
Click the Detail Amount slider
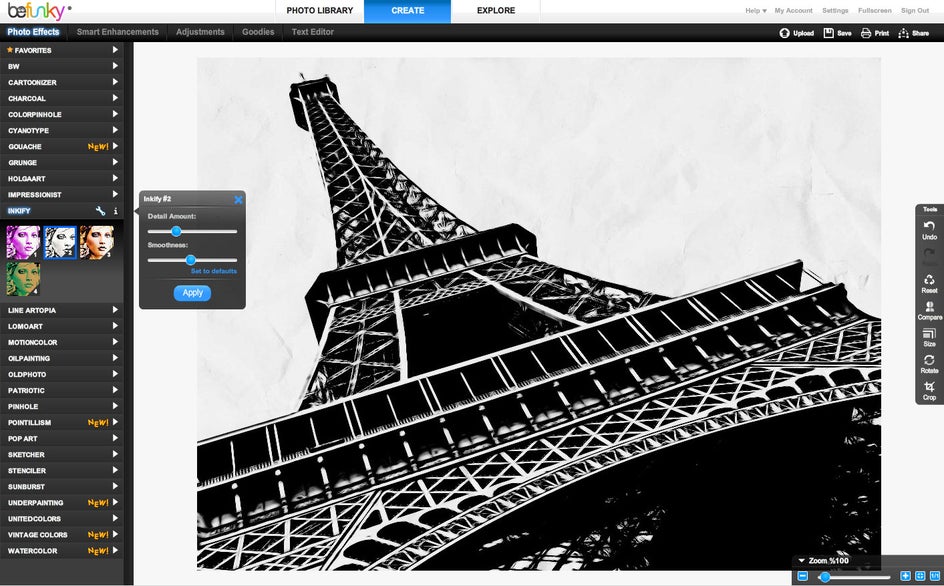(x=193, y=231)
